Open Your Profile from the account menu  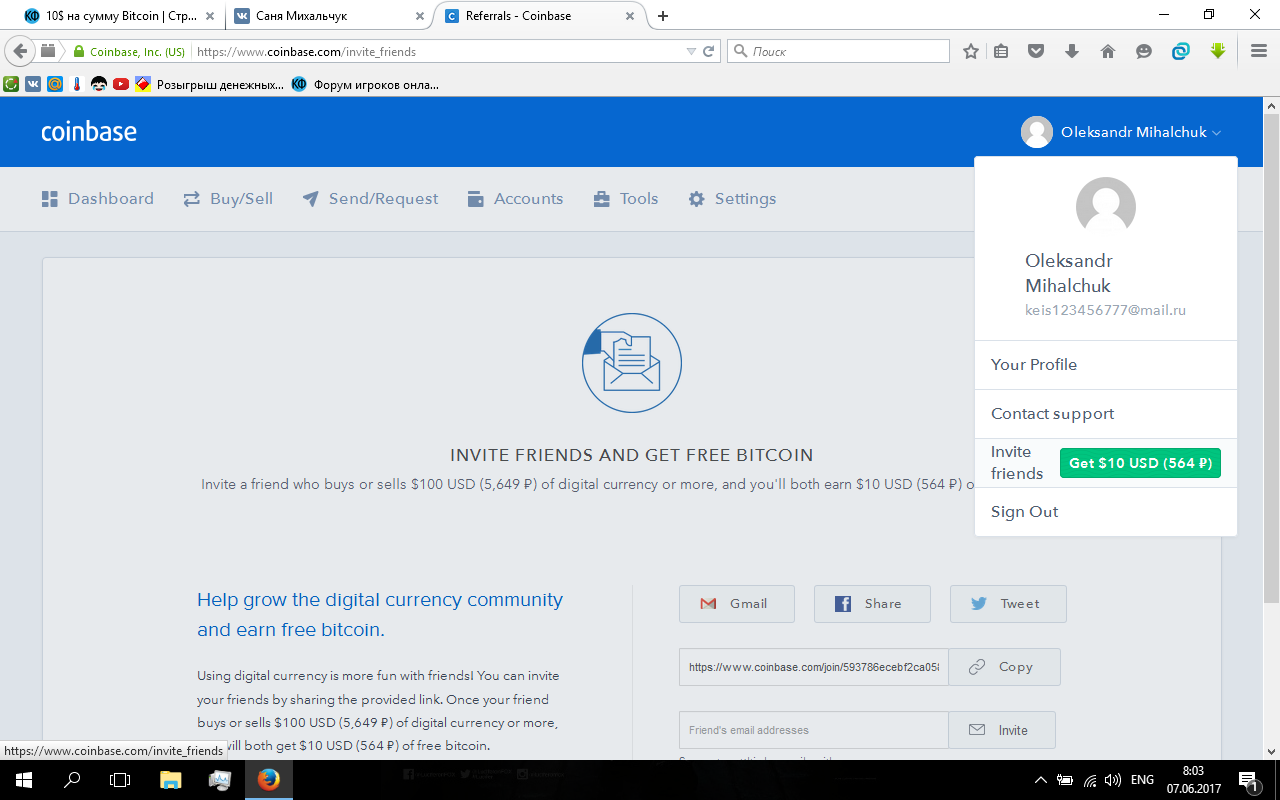(x=1106, y=365)
